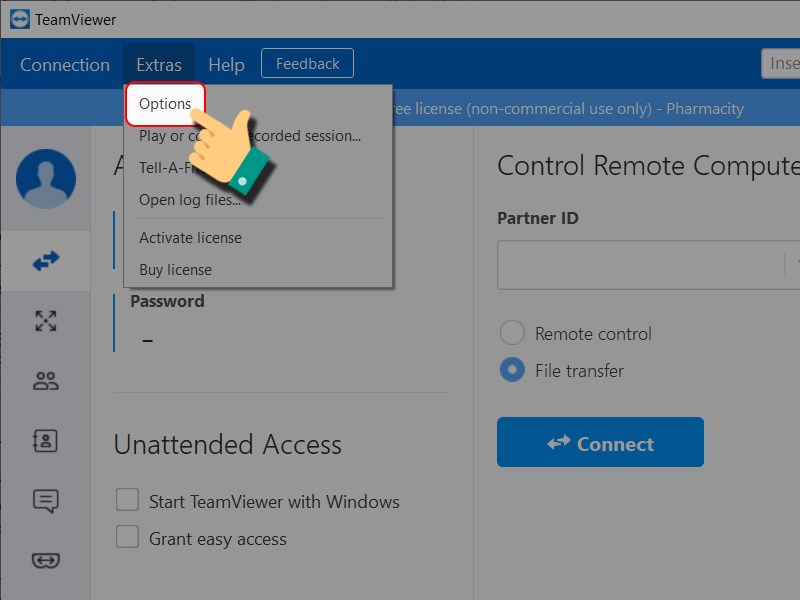Open the Meeting sidebar icon
The image size is (800, 600).
pyautogui.click(x=46, y=321)
